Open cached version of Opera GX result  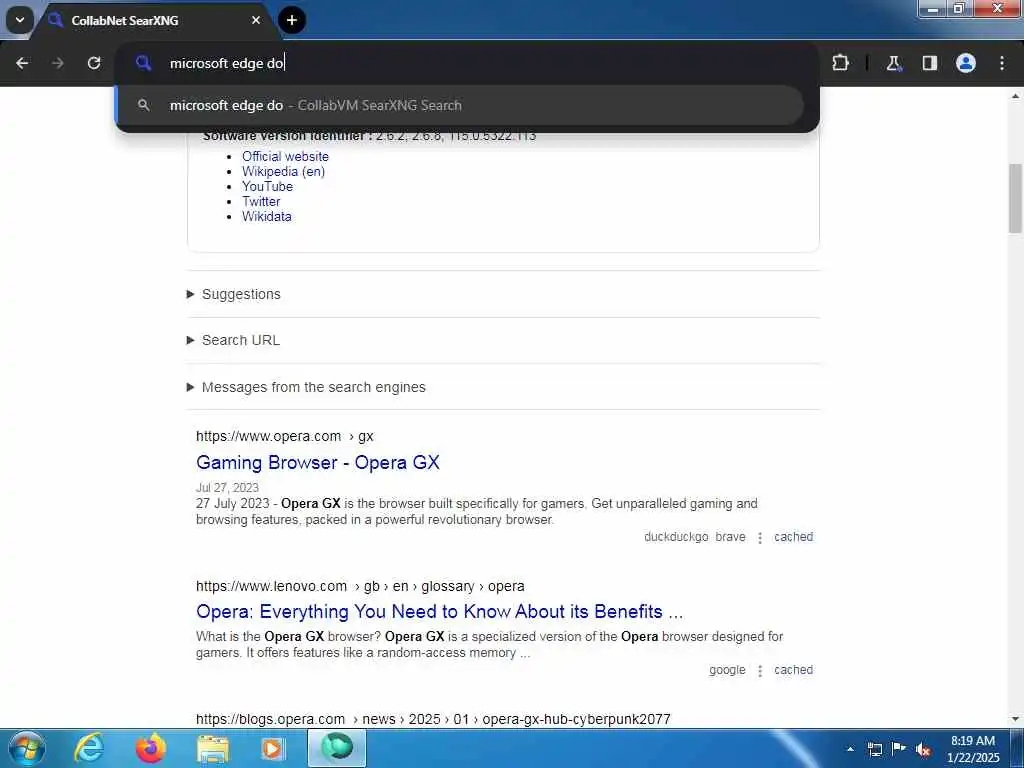[x=793, y=537]
